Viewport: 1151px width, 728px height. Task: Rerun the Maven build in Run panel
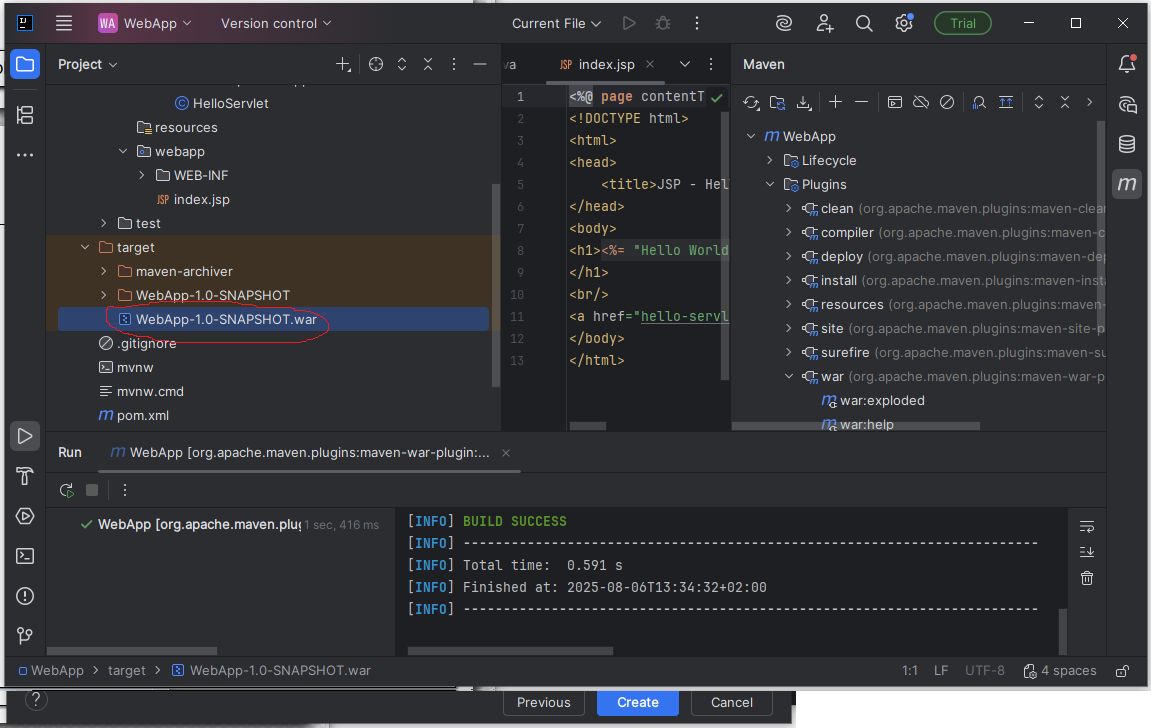(x=66, y=490)
